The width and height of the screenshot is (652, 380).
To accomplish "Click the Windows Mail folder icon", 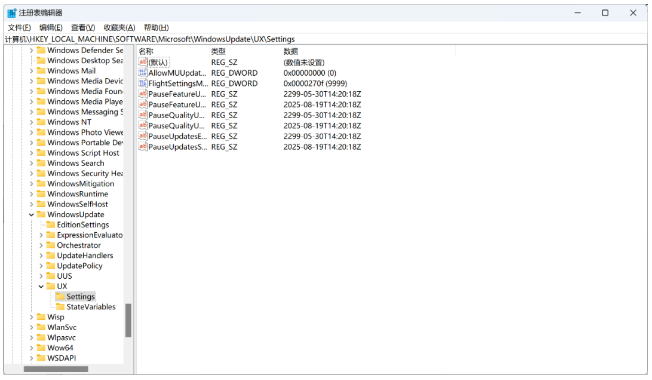I will point(41,71).
